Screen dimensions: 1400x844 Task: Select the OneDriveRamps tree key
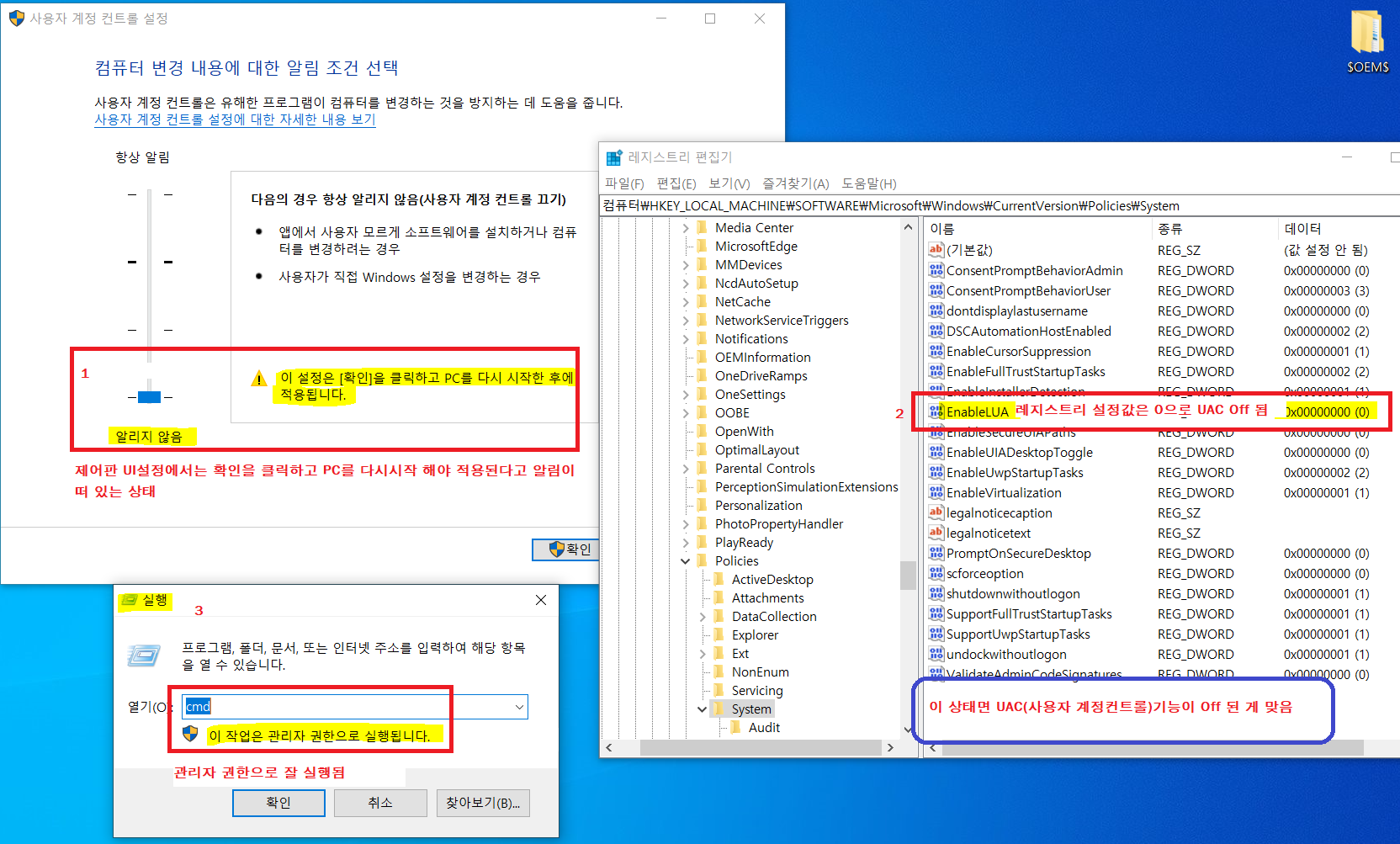(761, 375)
